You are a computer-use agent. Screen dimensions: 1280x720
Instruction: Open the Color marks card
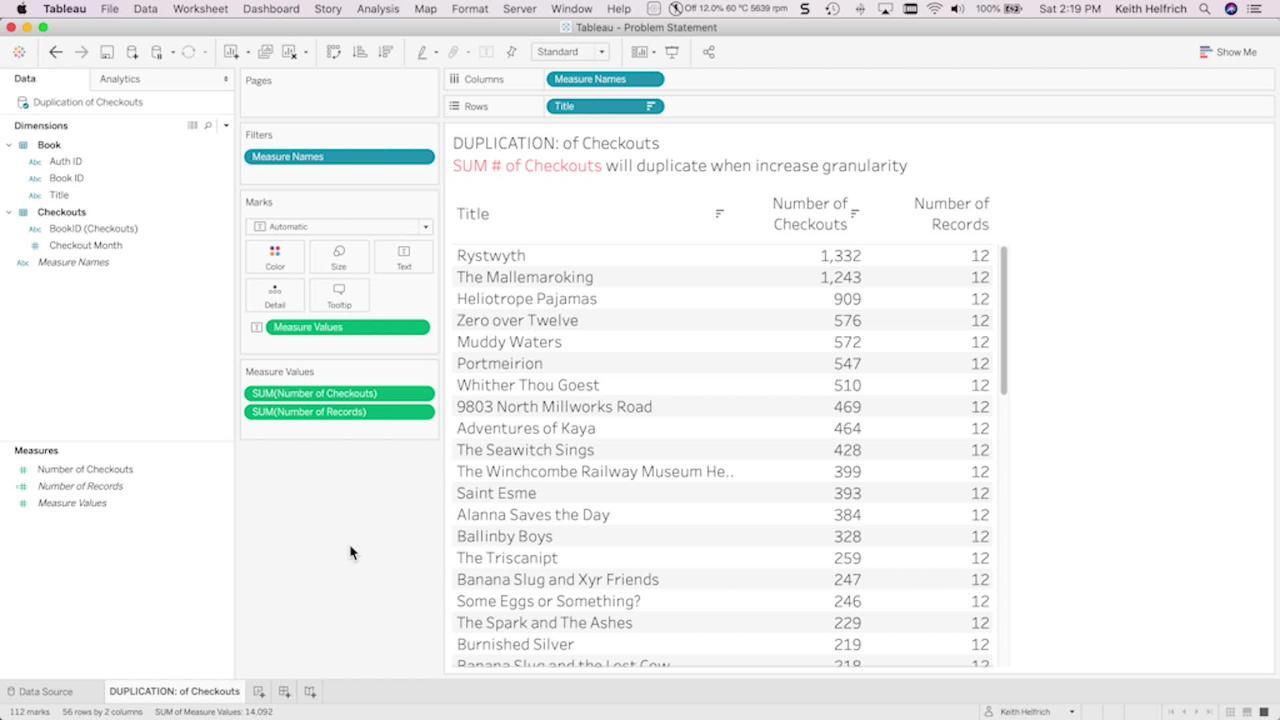[x=275, y=257]
